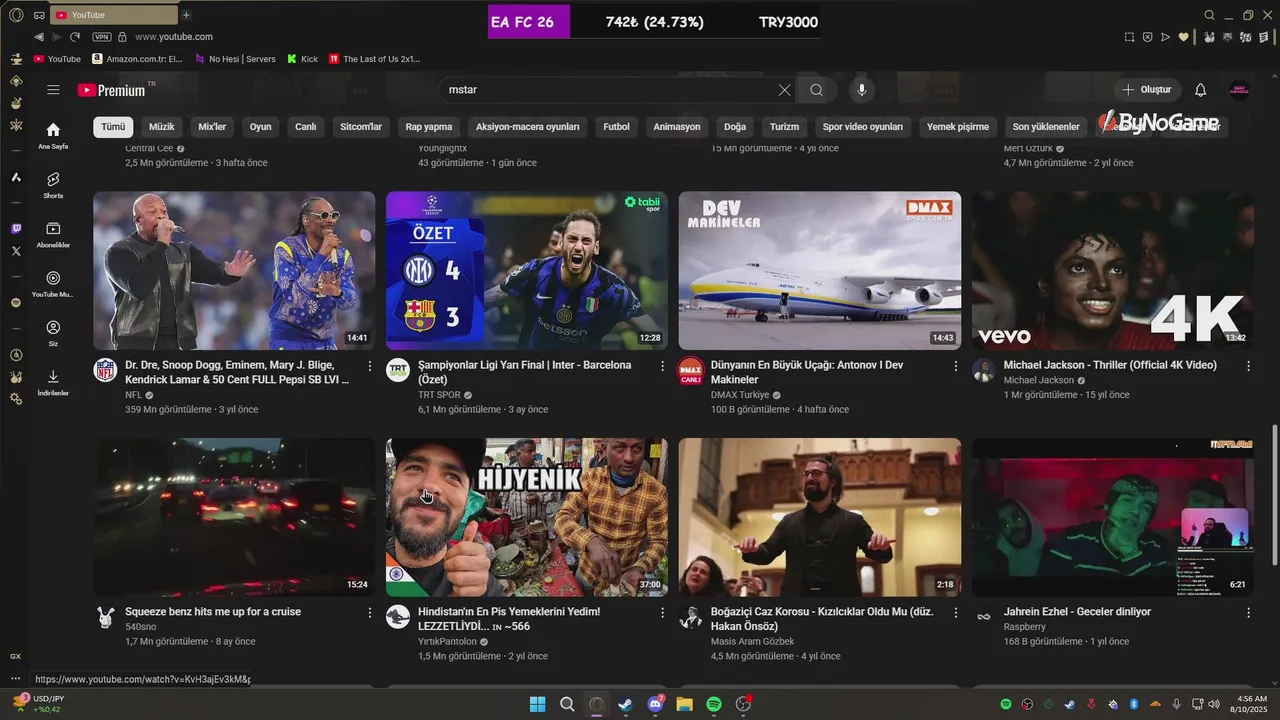The image size is (1280, 720).
Task: Open Abonelikler in the sidebar
Action: click(53, 234)
